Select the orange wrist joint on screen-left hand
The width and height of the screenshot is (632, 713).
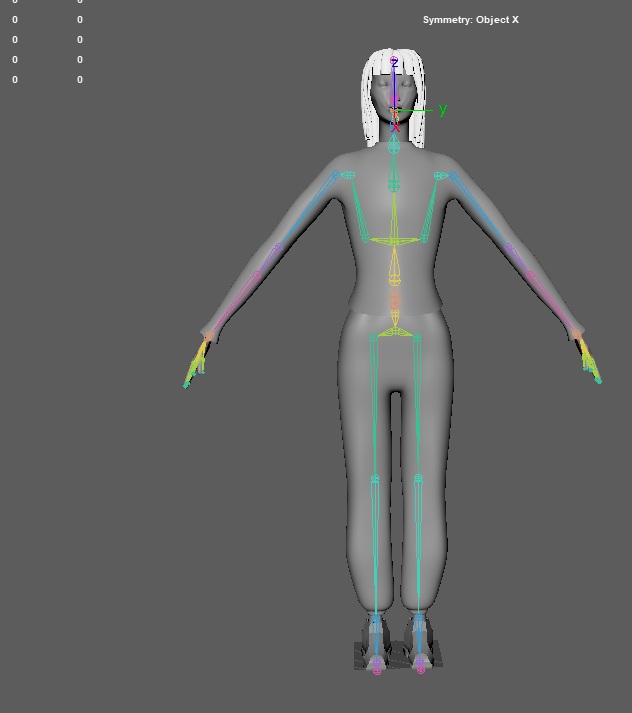click(x=209, y=336)
